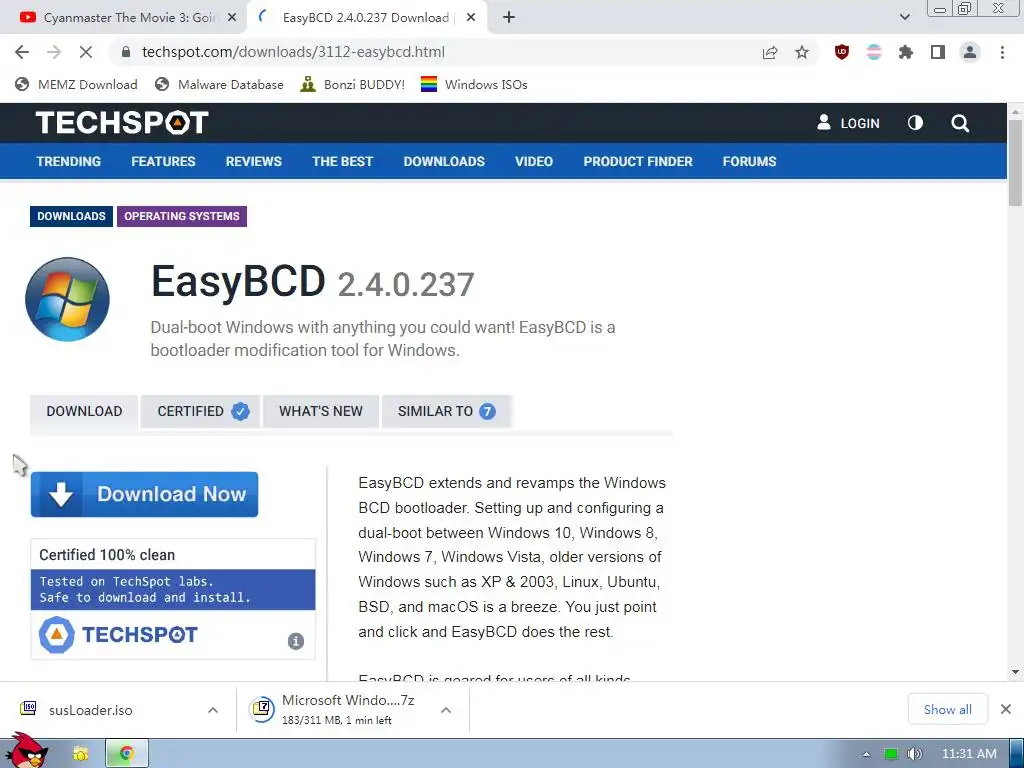The width and height of the screenshot is (1024, 768).
Task: Select the DOWNLOAD tab
Action: click(x=84, y=411)
